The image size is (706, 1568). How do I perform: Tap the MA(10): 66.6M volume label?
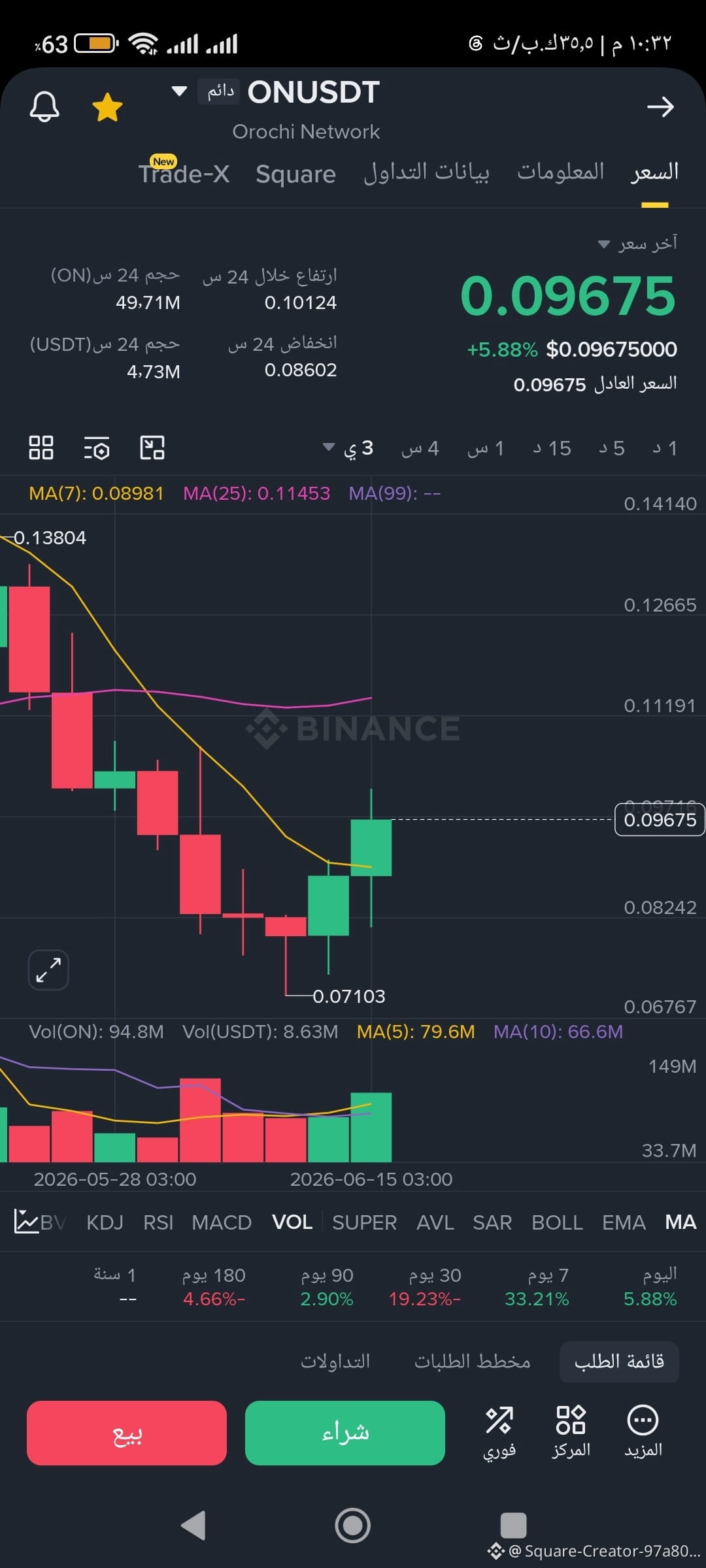coord(558,1032)
